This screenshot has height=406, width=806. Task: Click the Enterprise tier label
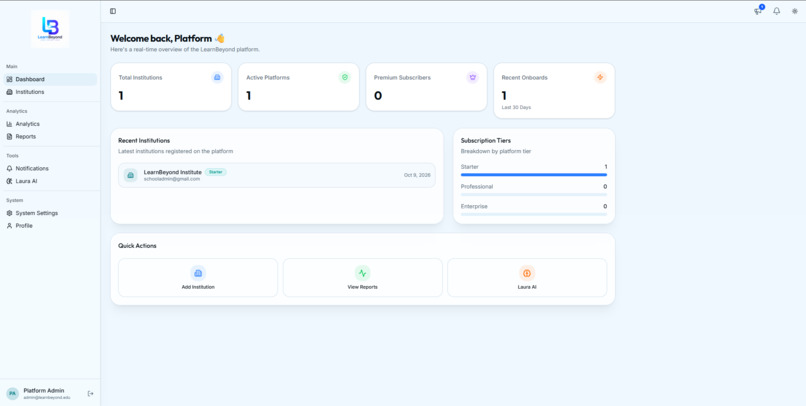[474, 206]
